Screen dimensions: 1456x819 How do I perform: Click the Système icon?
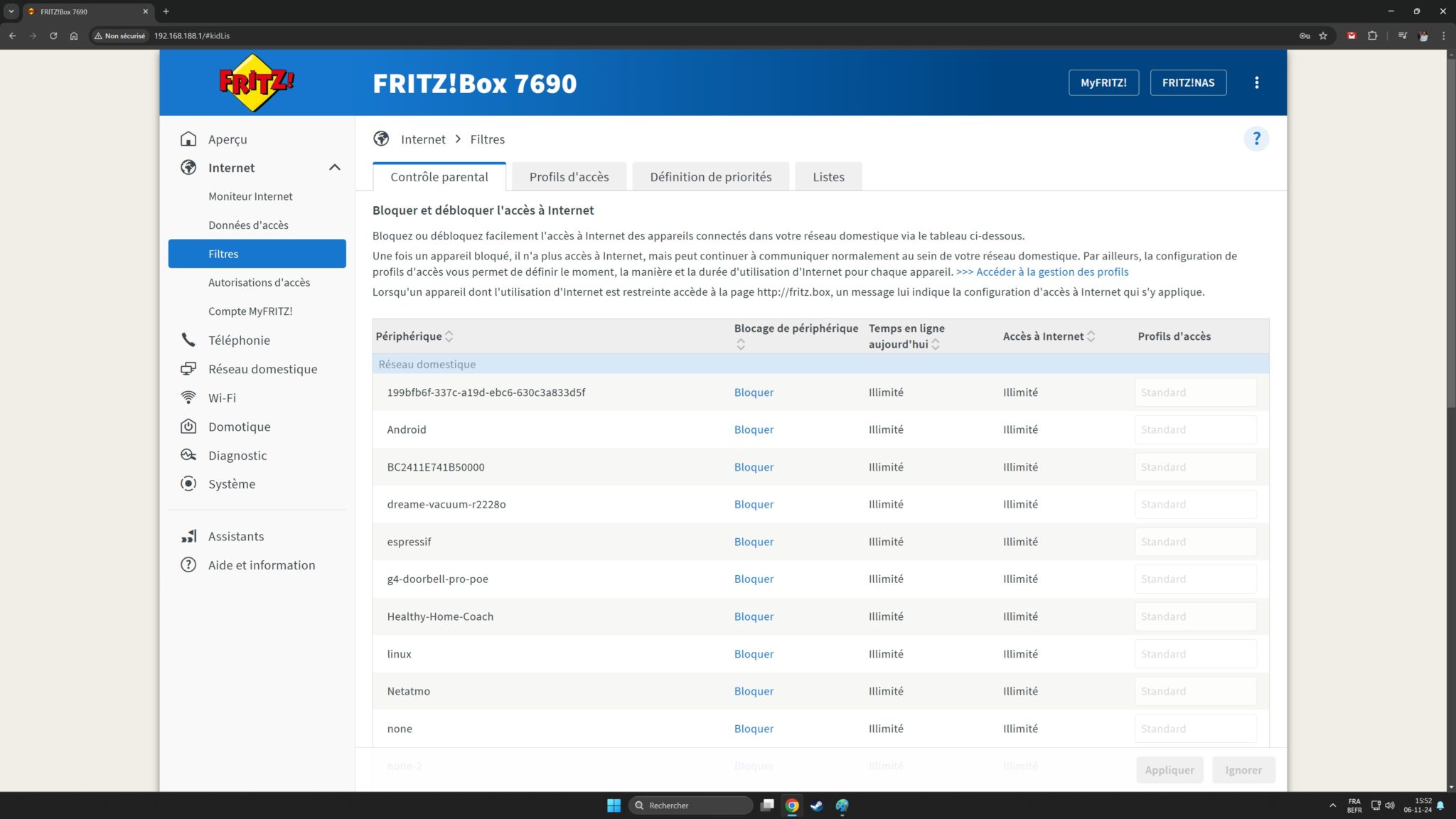tap(188, 483)
